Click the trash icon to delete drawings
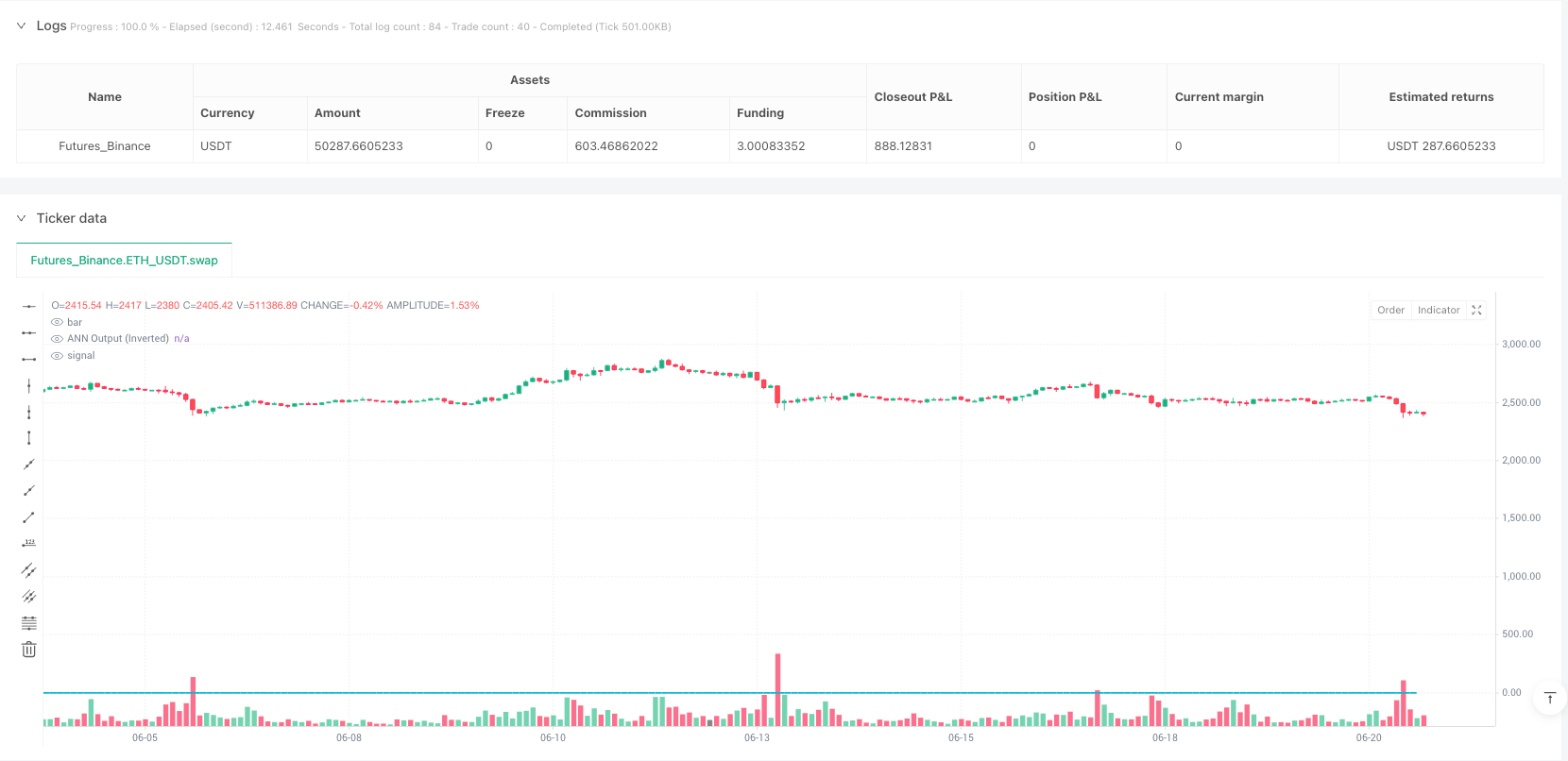Viewport: 1568px width, 761px height. 29,650
